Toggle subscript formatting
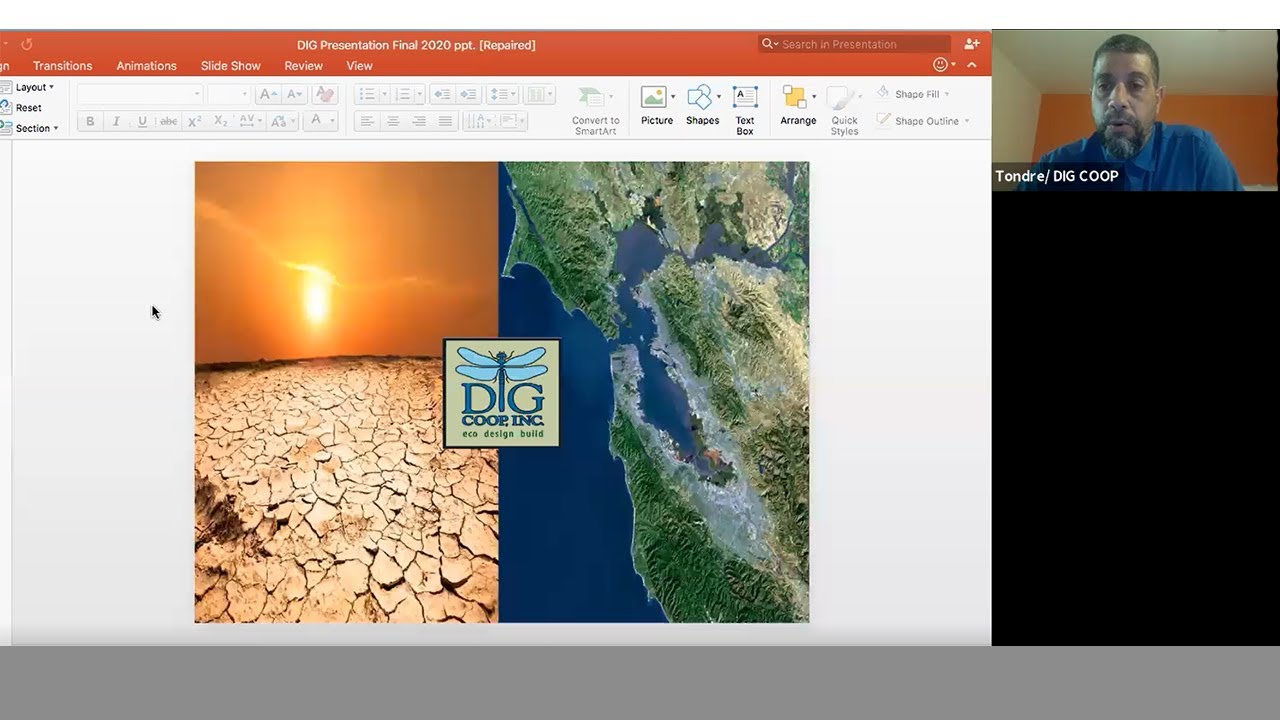The width and height of the screenshot is (1280, 720). [220, 121]
